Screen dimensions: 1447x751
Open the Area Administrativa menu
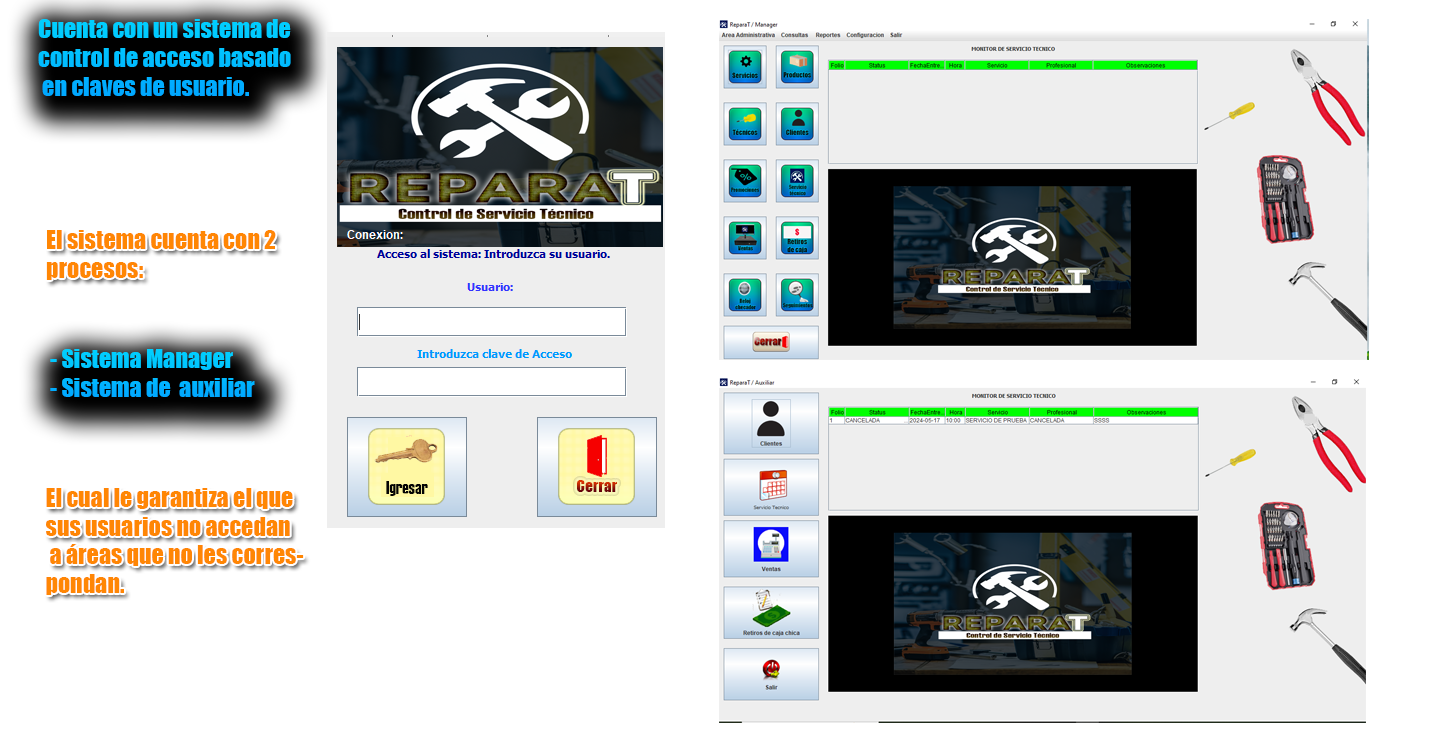coord(748,35)
